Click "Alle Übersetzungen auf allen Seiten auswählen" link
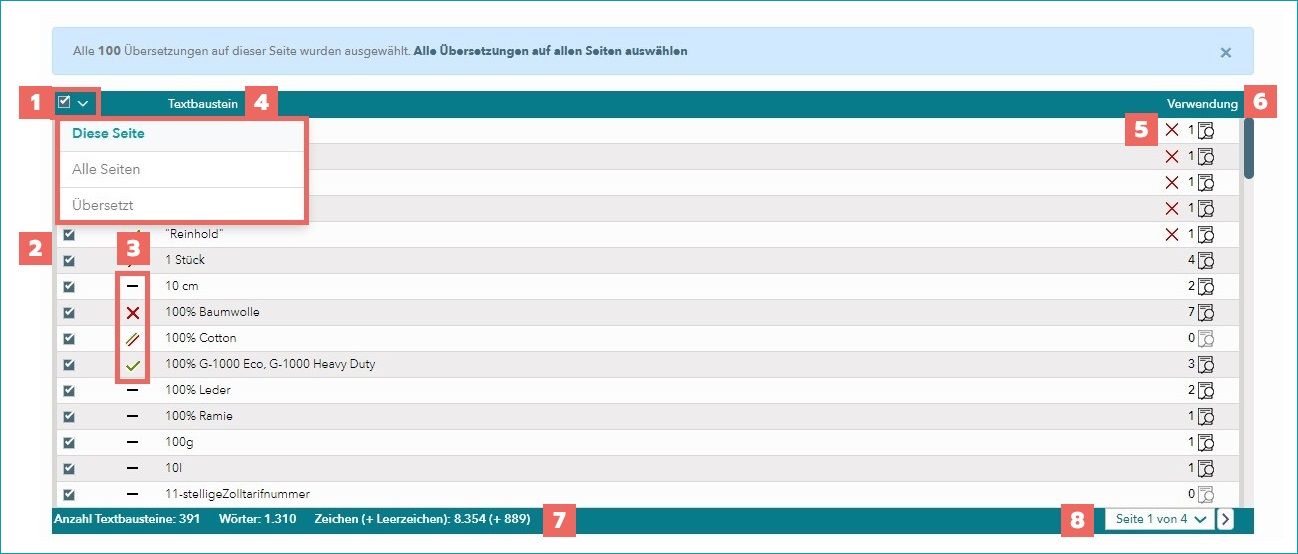The image size is (1298, 554). coord(551,51)
